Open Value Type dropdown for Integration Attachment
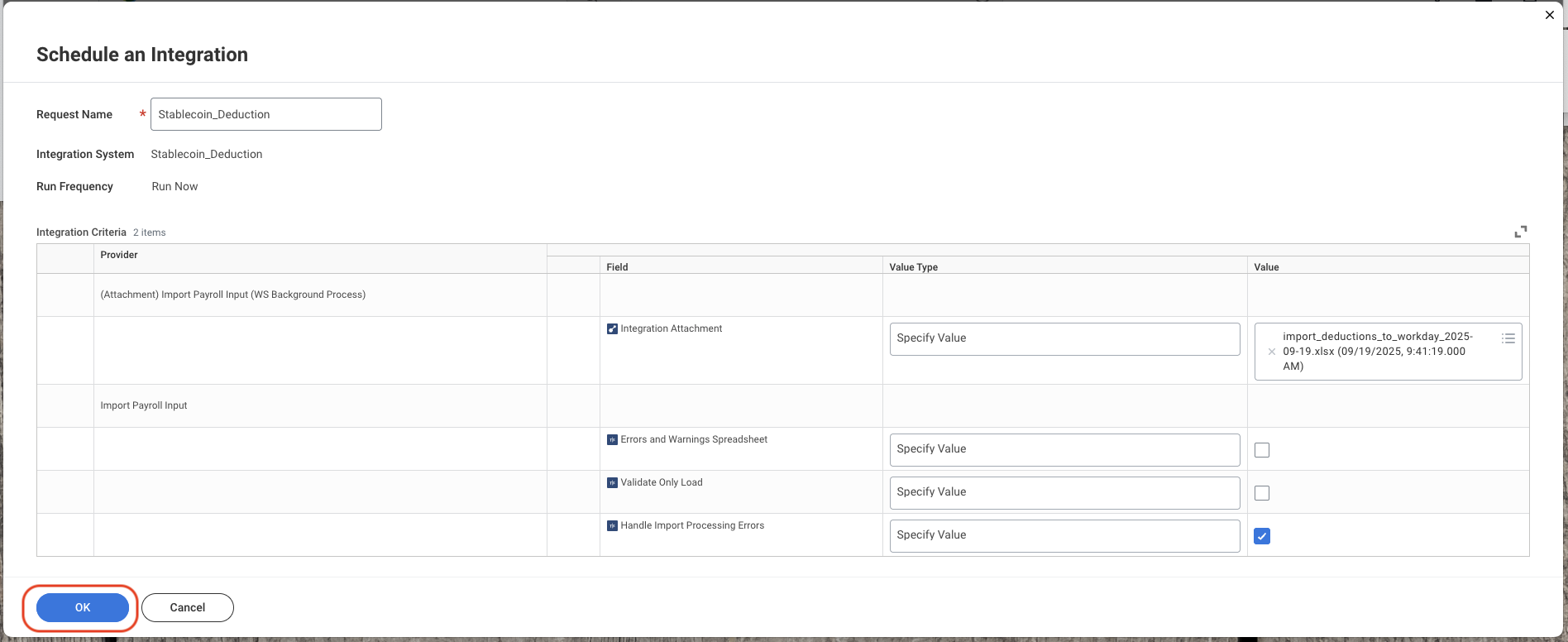The height and width of the screenshot is (642, 1568). tap(1064, 339)
